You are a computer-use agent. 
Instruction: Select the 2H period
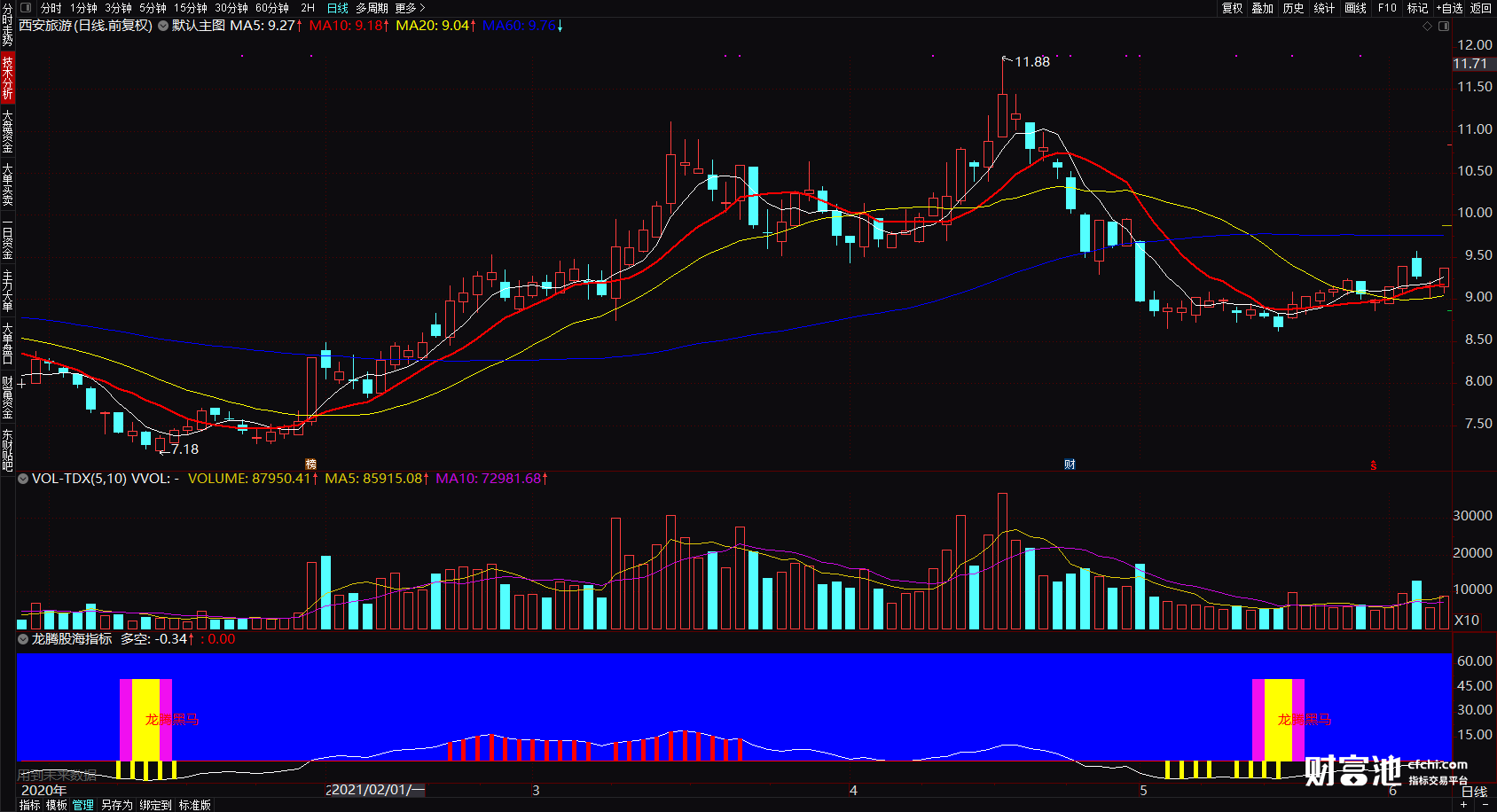pos(308,7)
